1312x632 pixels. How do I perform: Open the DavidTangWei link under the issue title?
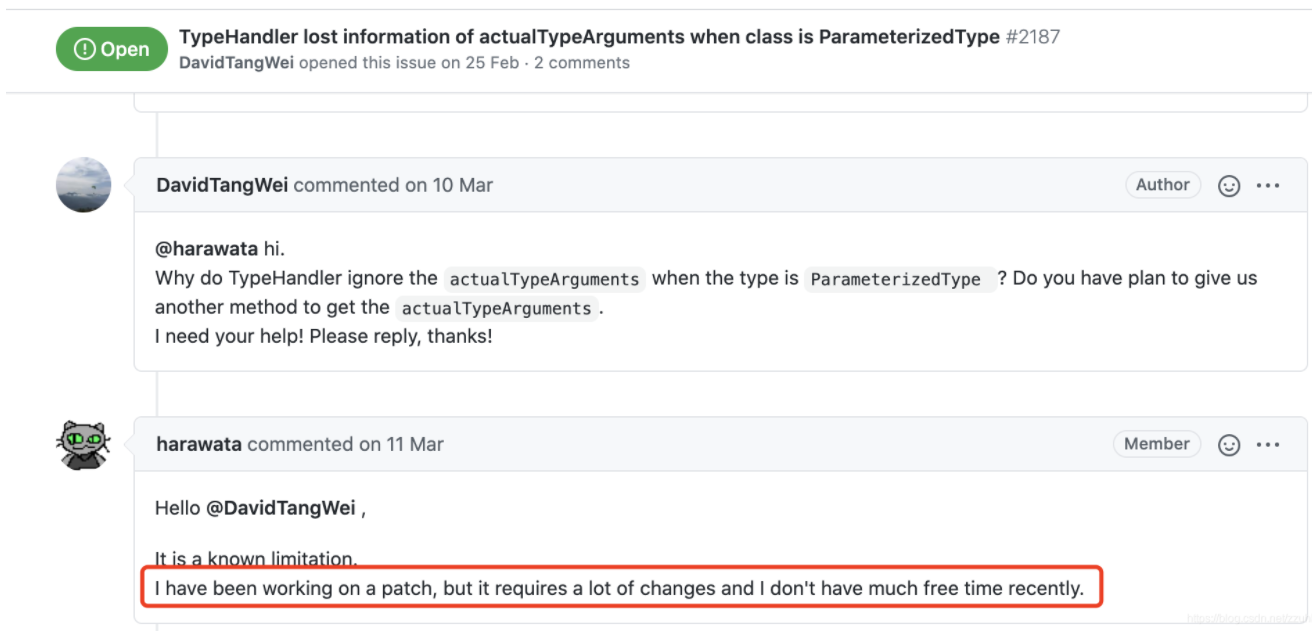[236, 62]
